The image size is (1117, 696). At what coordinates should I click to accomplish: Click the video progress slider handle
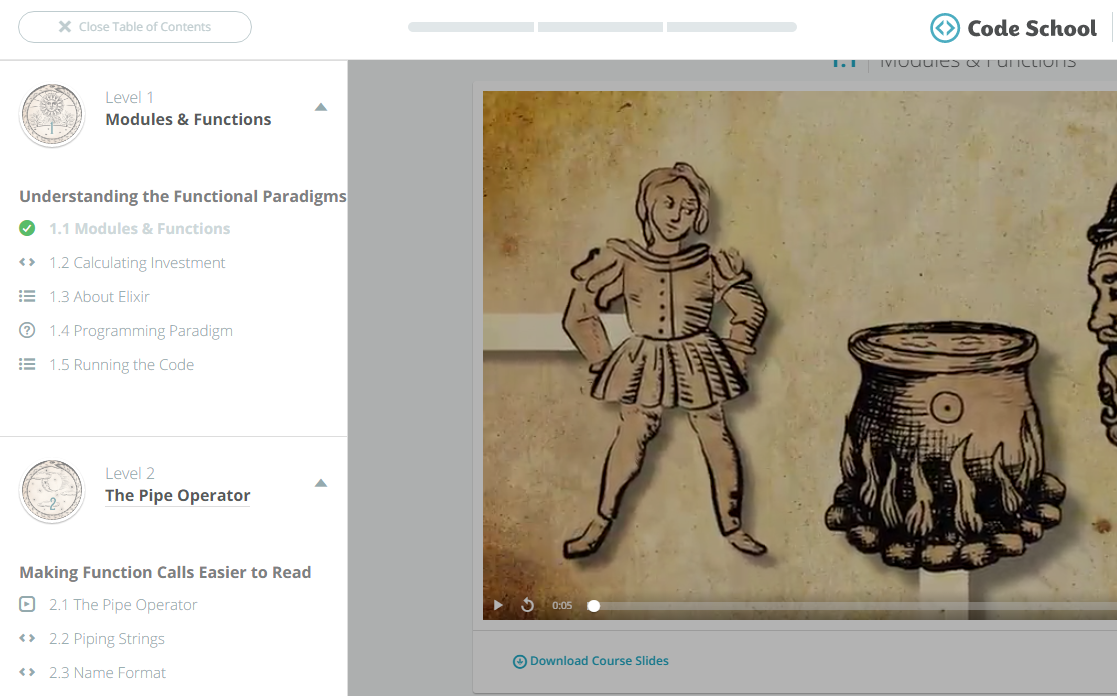pos(594,605)
